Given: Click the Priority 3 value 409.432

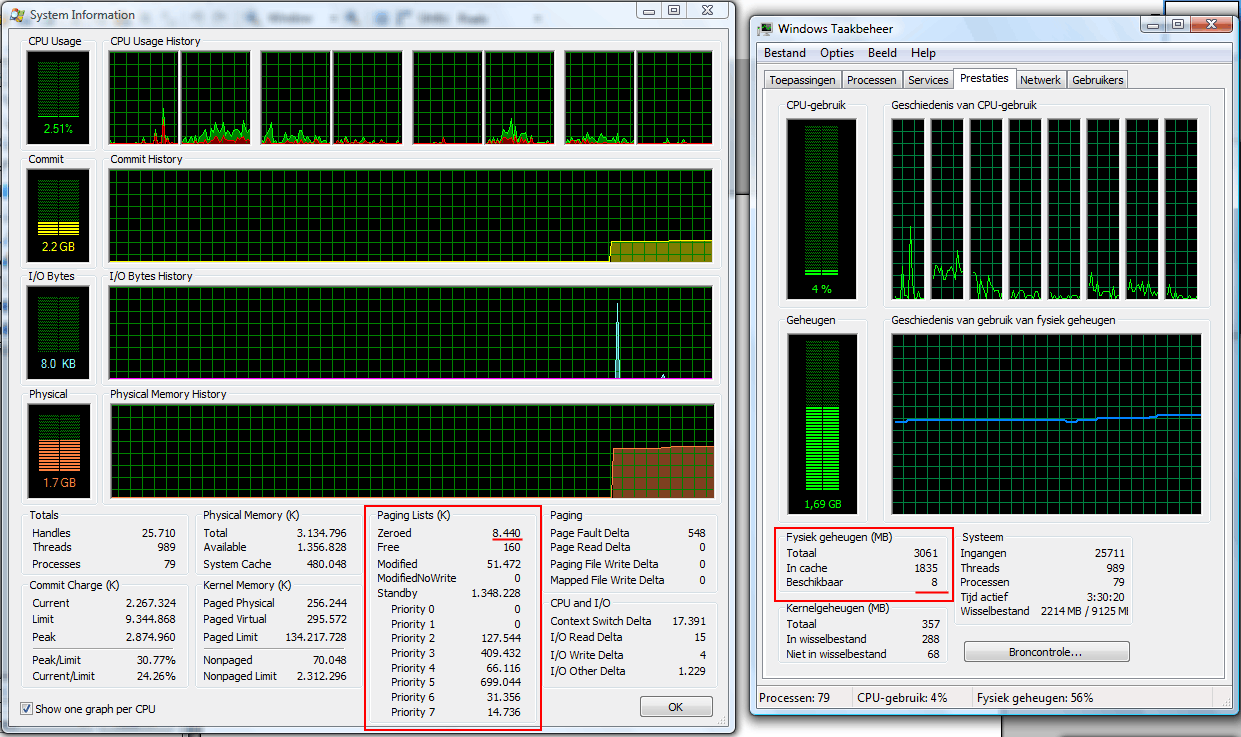Looking at the screenshot, I should [501, 653].
